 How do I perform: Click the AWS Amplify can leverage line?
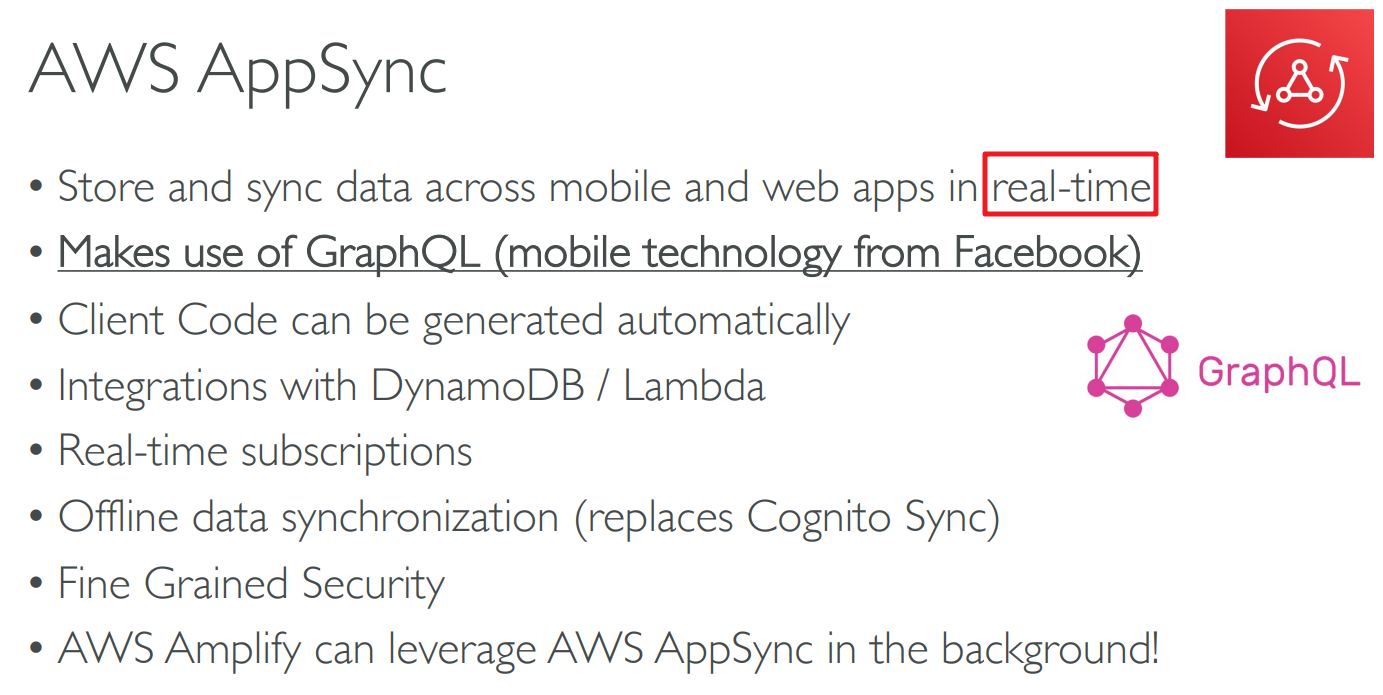tap(608, 649)
